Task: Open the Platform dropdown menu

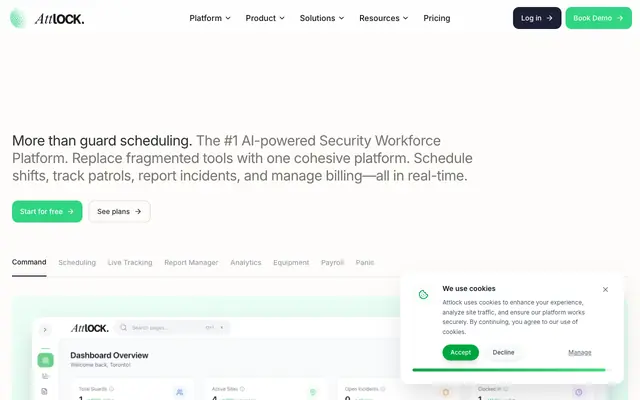Action: point(210,18)
